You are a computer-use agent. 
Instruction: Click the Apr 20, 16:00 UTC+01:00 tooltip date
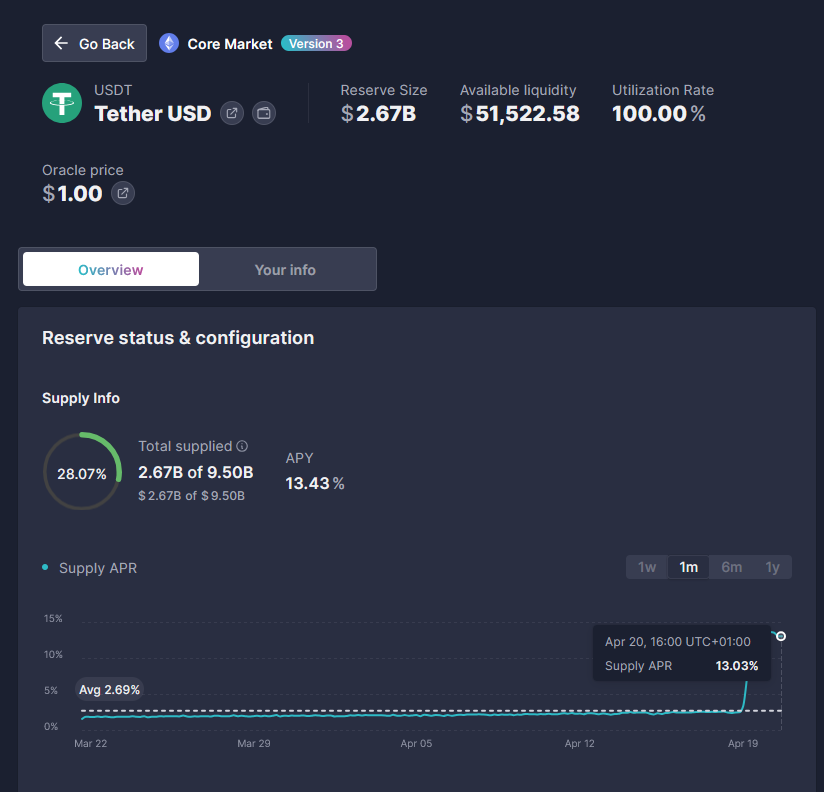[x=677, y=642]
